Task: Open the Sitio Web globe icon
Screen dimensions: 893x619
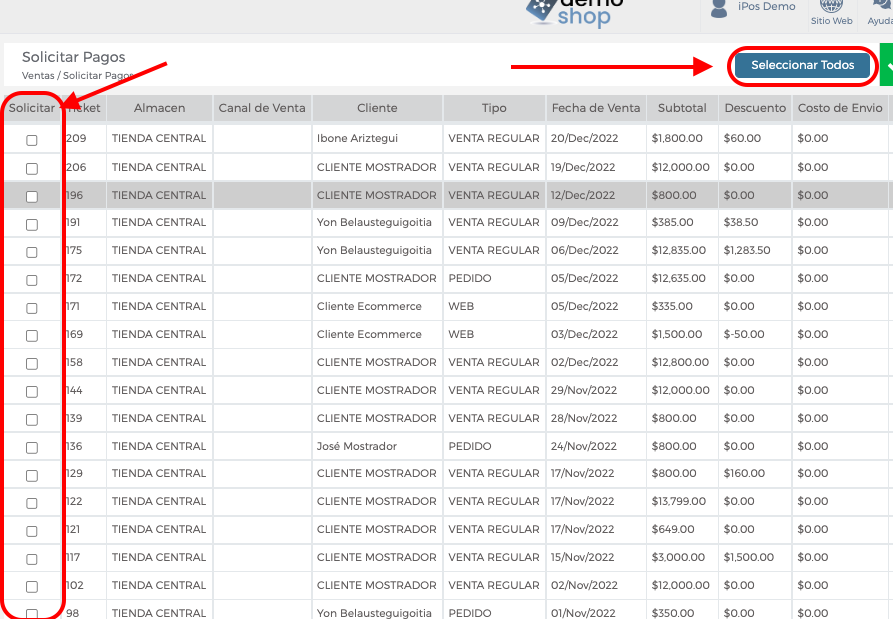Action: click(831, 6)
